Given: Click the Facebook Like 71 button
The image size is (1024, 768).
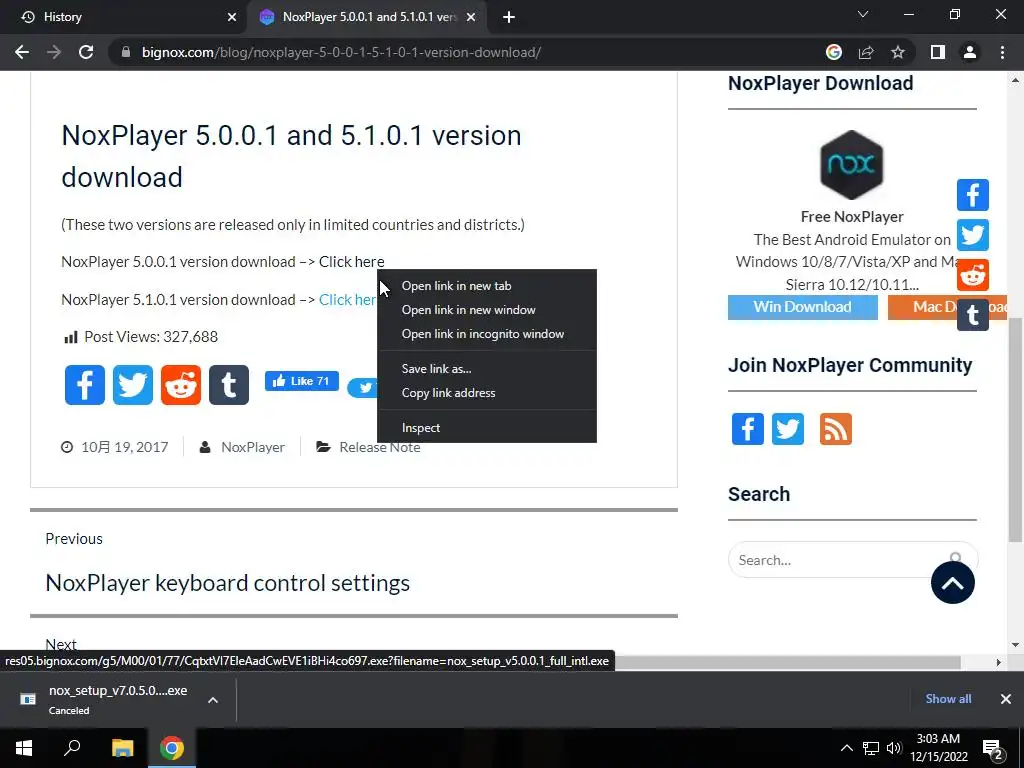Looking at the screenshot, I should pos(302,381).
